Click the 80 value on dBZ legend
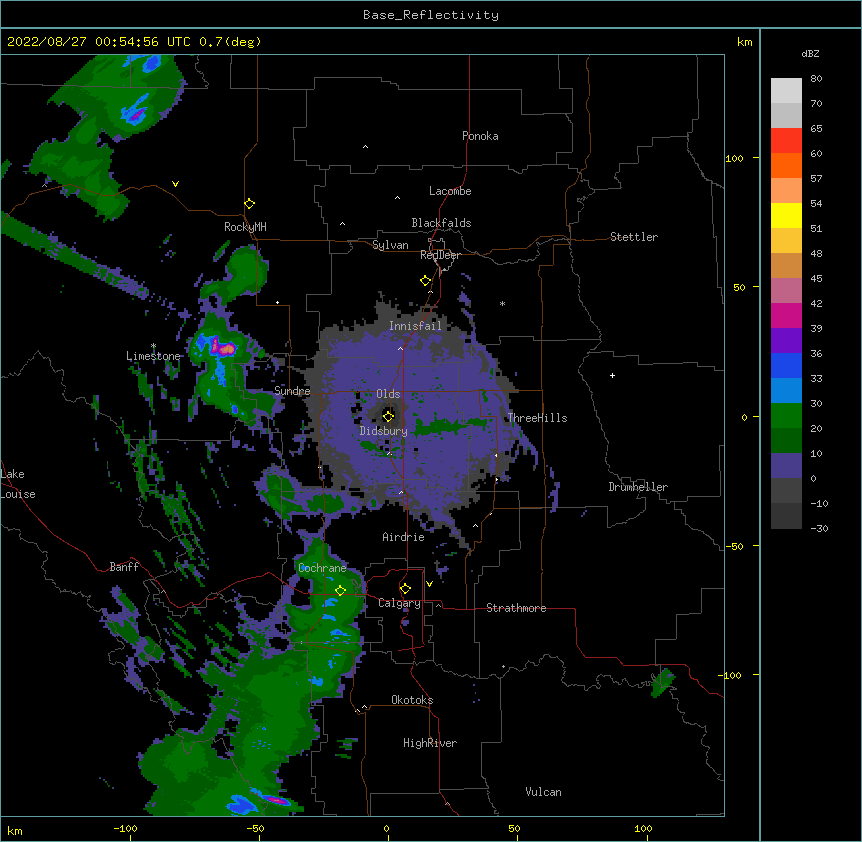This screenshot has height=842, width=862. pyautogui.click(x=816, y=79)
